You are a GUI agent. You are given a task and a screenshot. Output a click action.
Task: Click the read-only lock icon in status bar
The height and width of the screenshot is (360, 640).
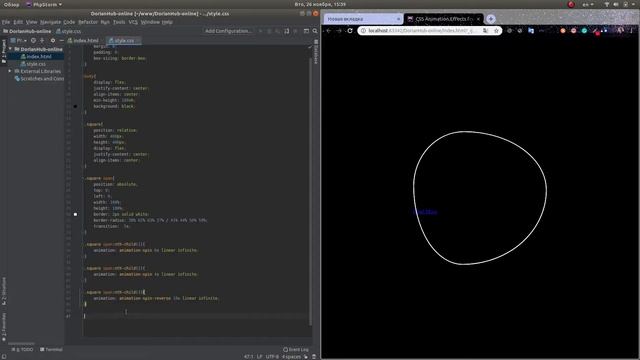[305, 356]
